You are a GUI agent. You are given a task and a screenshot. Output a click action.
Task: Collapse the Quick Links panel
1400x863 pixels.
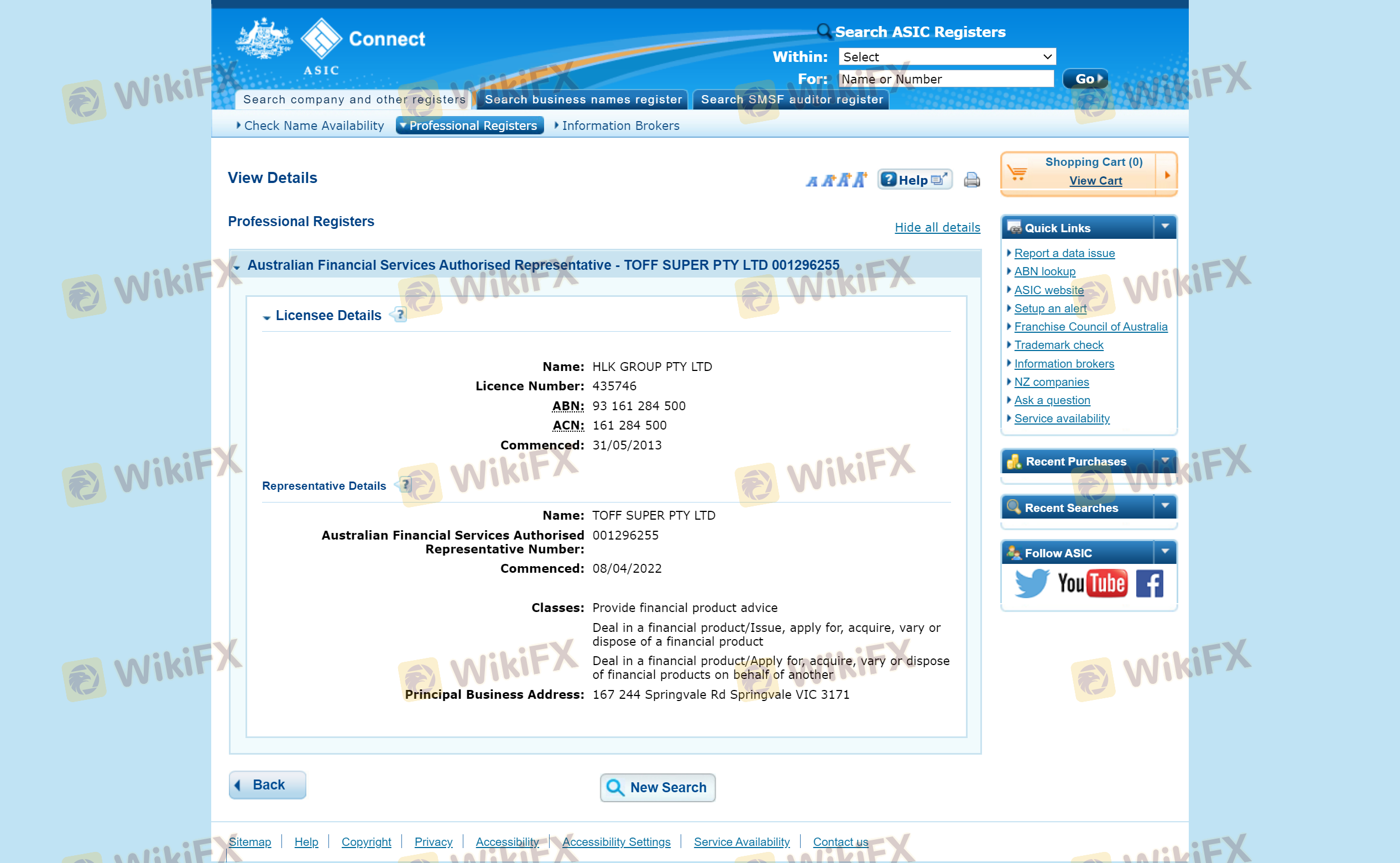[1164, 227]
